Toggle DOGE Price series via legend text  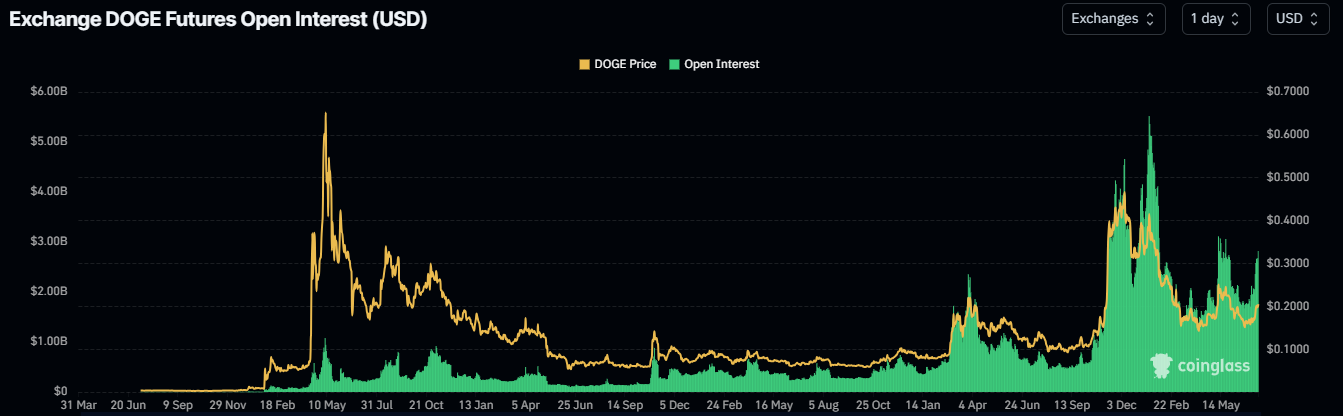click(x=625, y=64)
